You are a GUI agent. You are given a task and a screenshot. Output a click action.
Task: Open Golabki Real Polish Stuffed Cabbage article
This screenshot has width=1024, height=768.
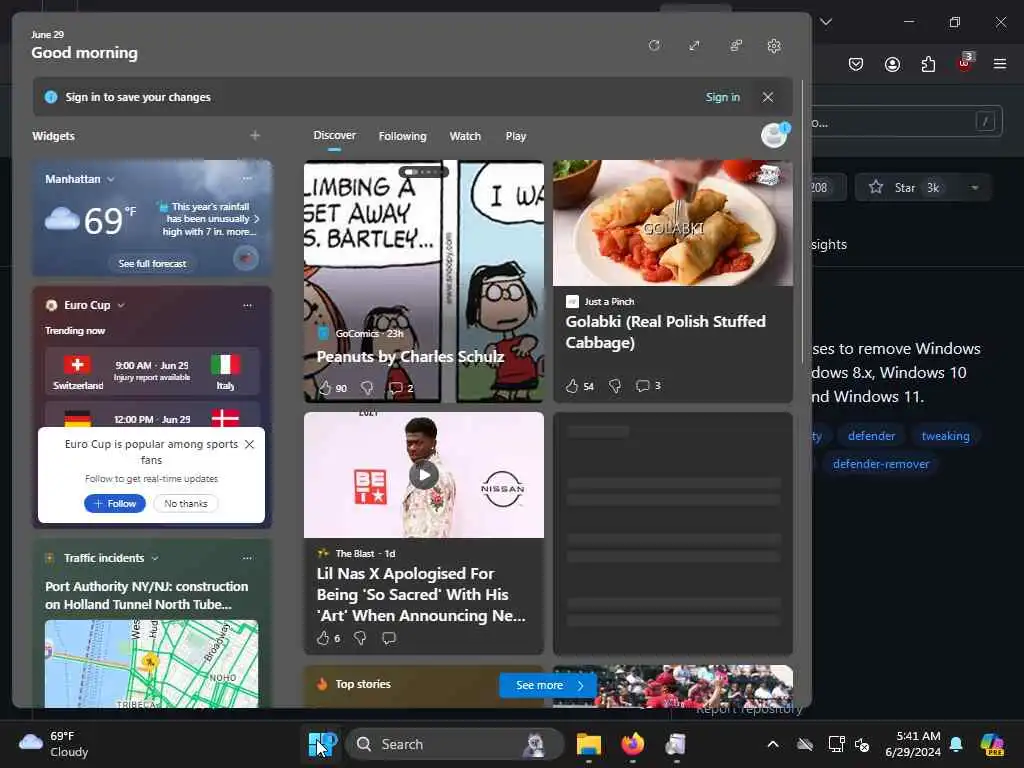[x=665, y=332]
